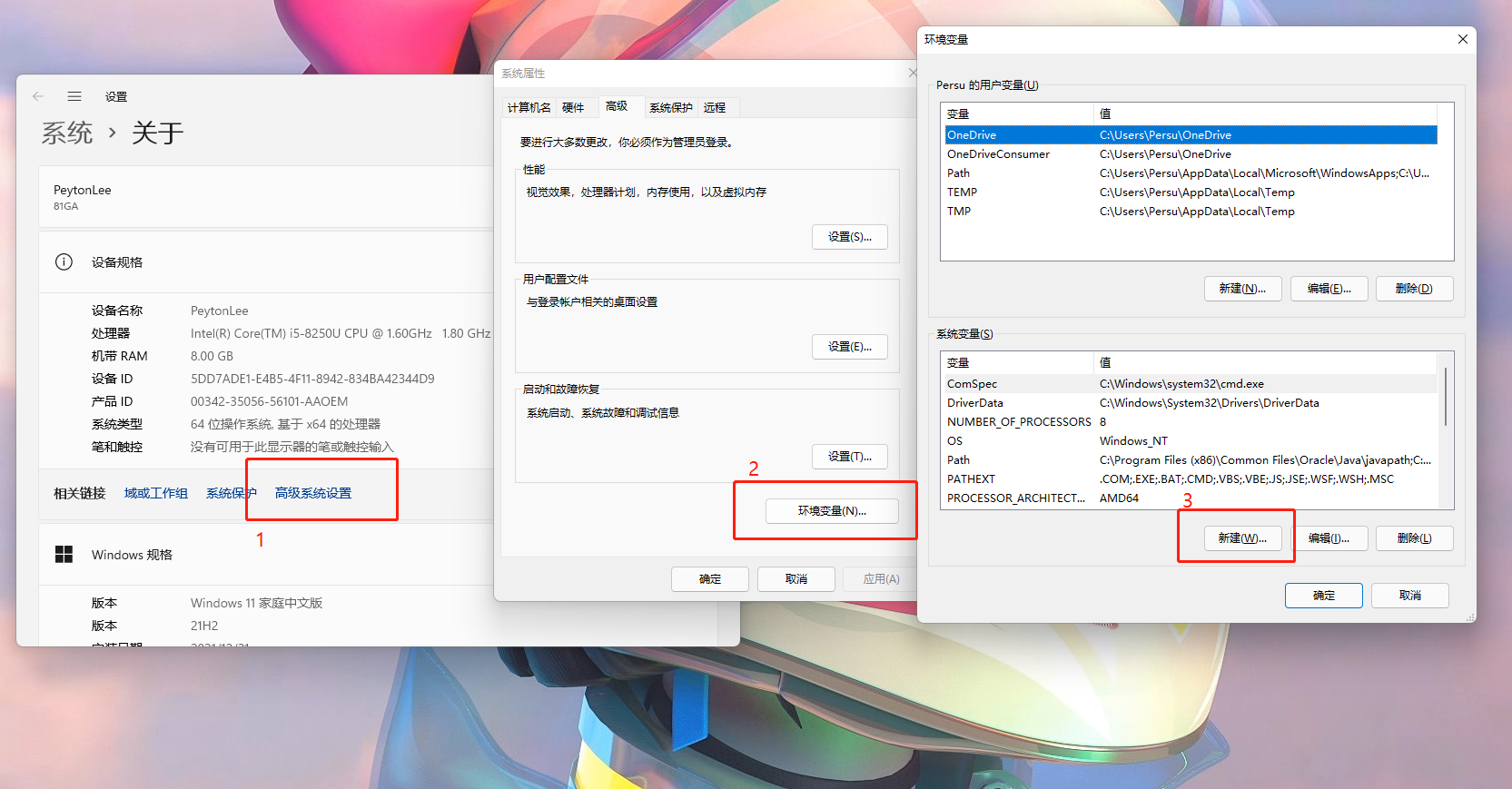Open the 高级系统设置 link
Image resolution: width=1512 pixels, height=789 pixels.
pos(313,493)
